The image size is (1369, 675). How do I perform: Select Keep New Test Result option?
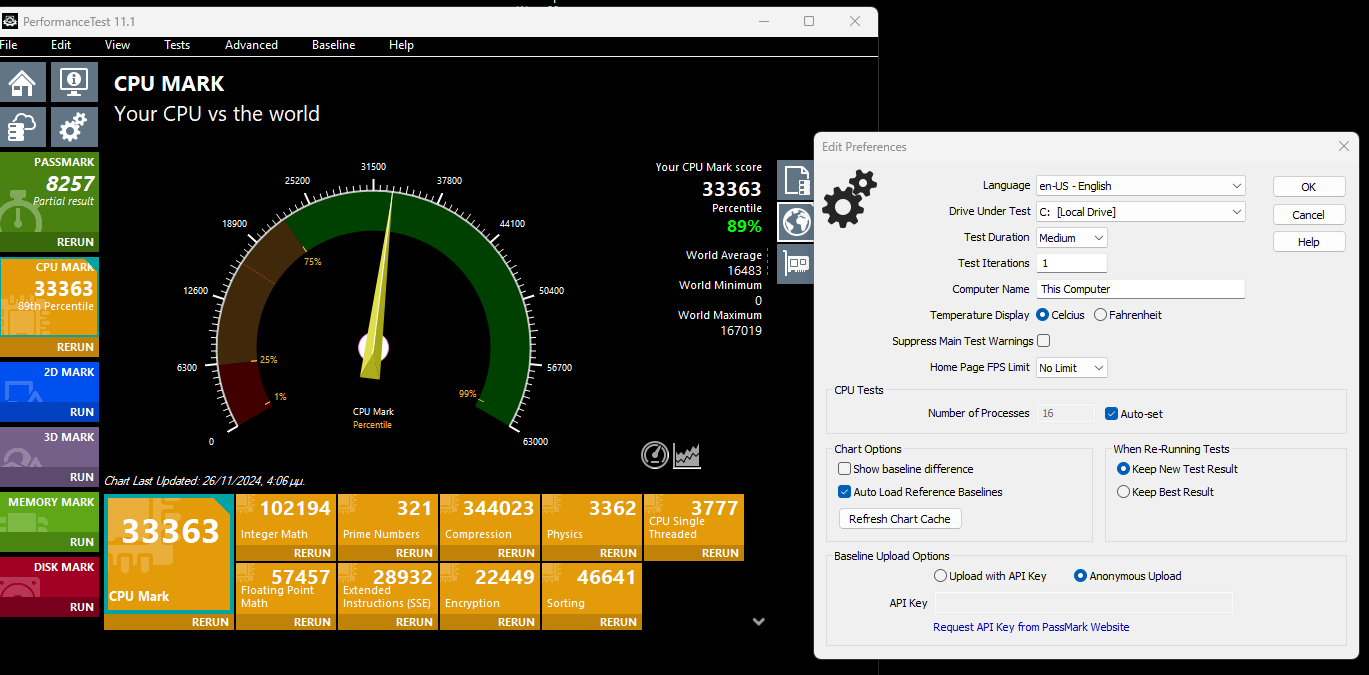[1177, 469]
